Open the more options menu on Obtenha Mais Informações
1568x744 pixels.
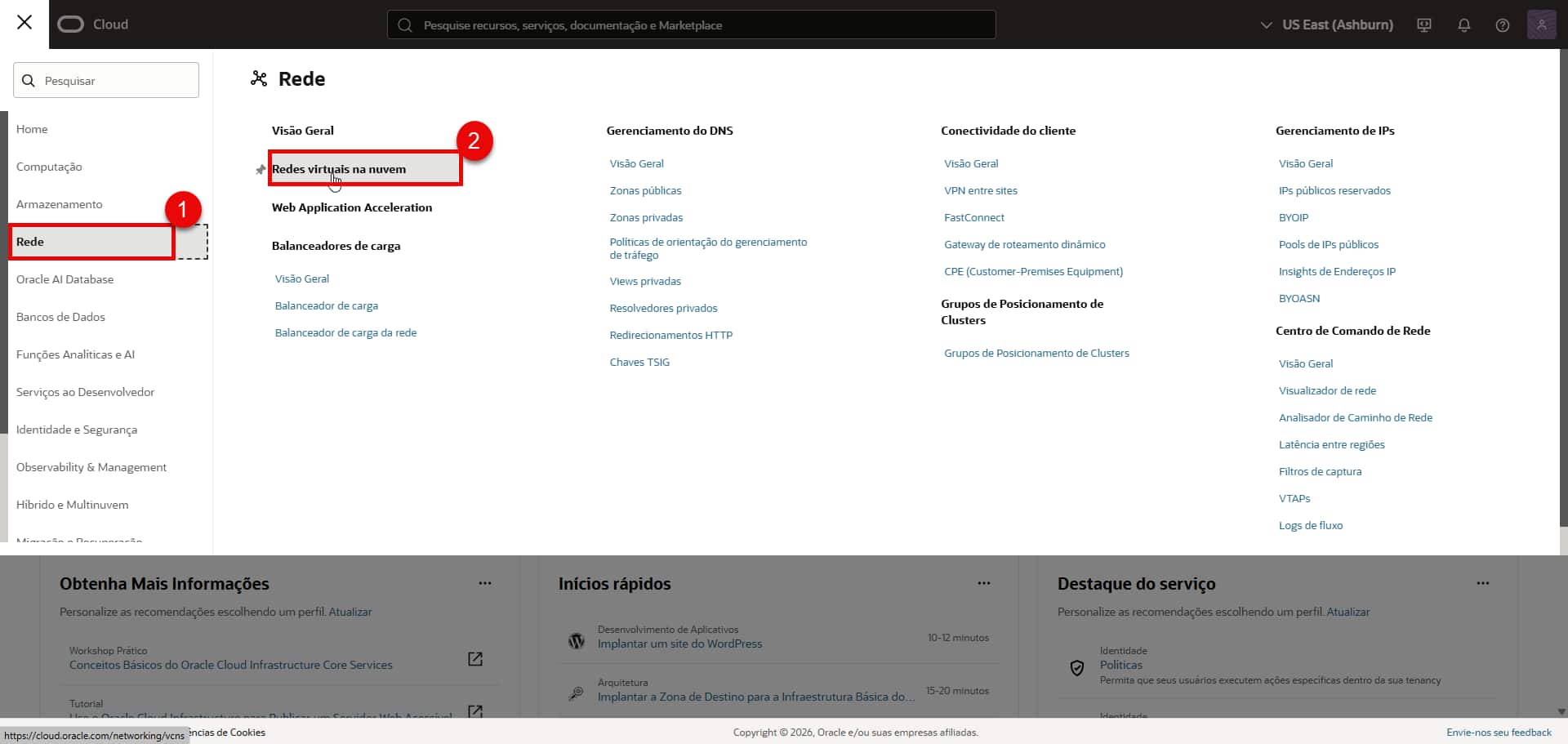point(485,583)
